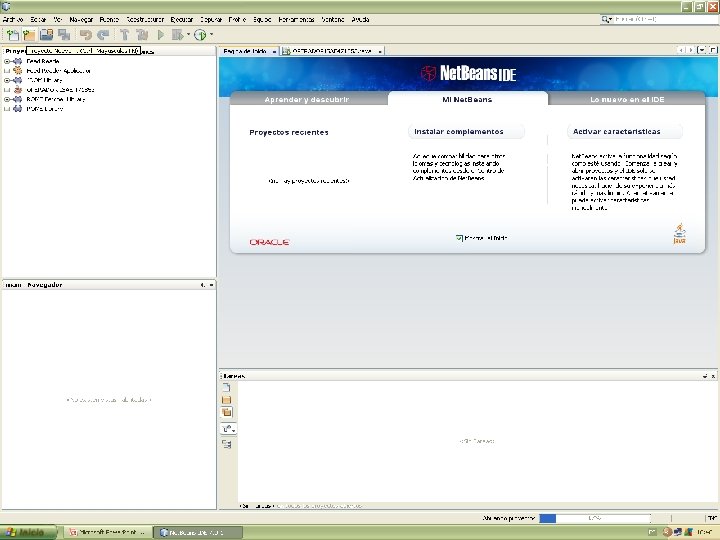Maximize the editor window button
720x540 pixels.
(713, 50)
